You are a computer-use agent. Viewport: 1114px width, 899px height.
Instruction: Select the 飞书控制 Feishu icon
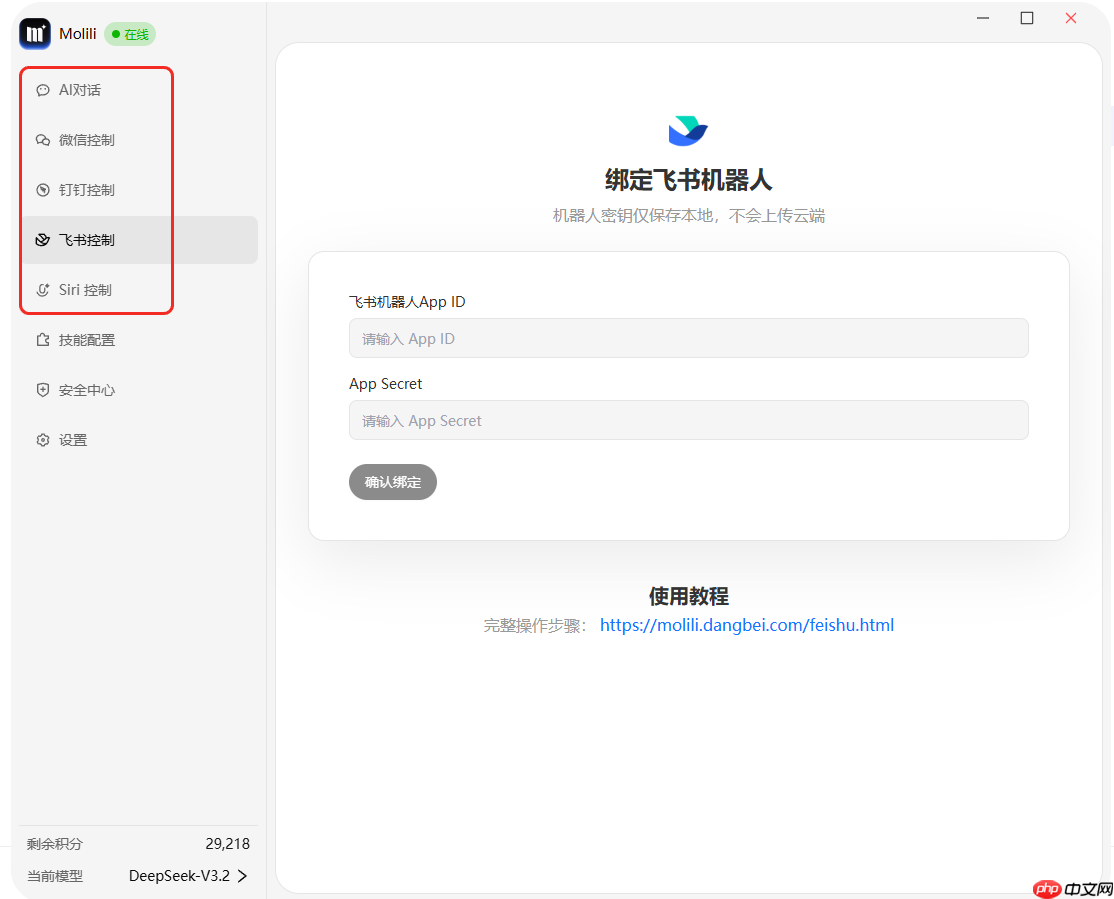(x=42, y=239)
